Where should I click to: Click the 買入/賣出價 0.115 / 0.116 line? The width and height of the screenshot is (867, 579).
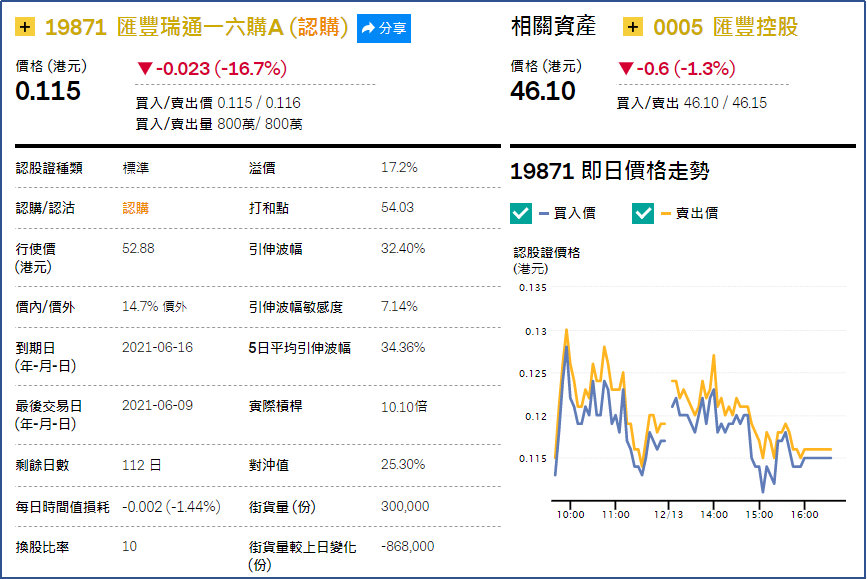(x=218, y=103)
